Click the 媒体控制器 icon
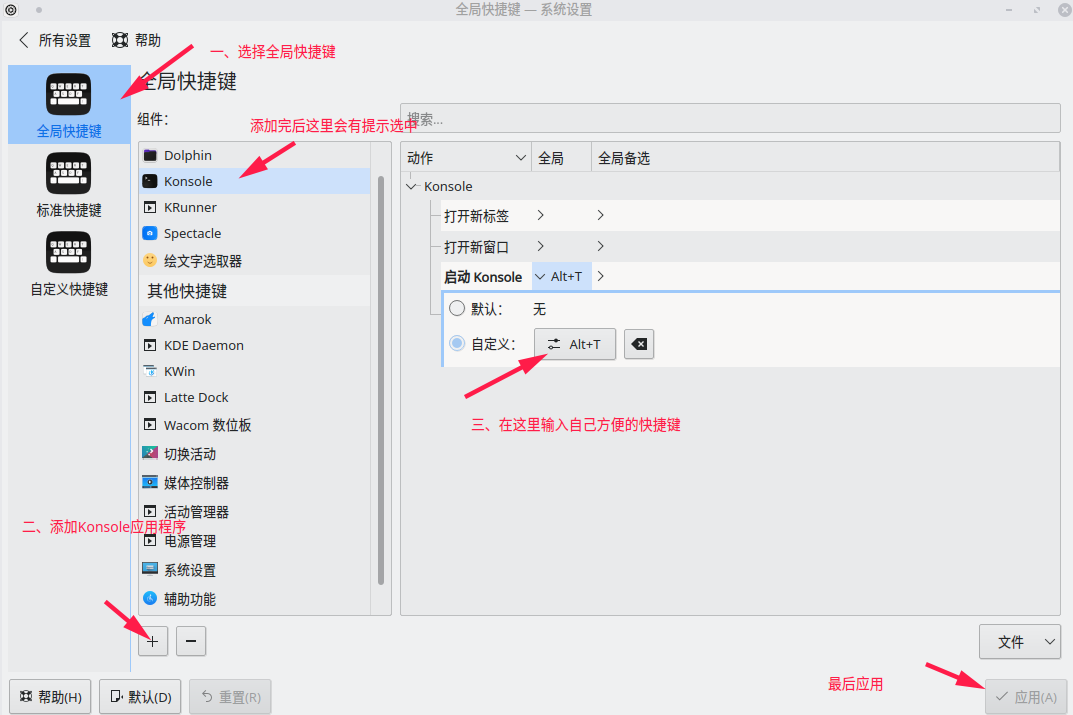The image size is (1073, 715). pos(150,482)
